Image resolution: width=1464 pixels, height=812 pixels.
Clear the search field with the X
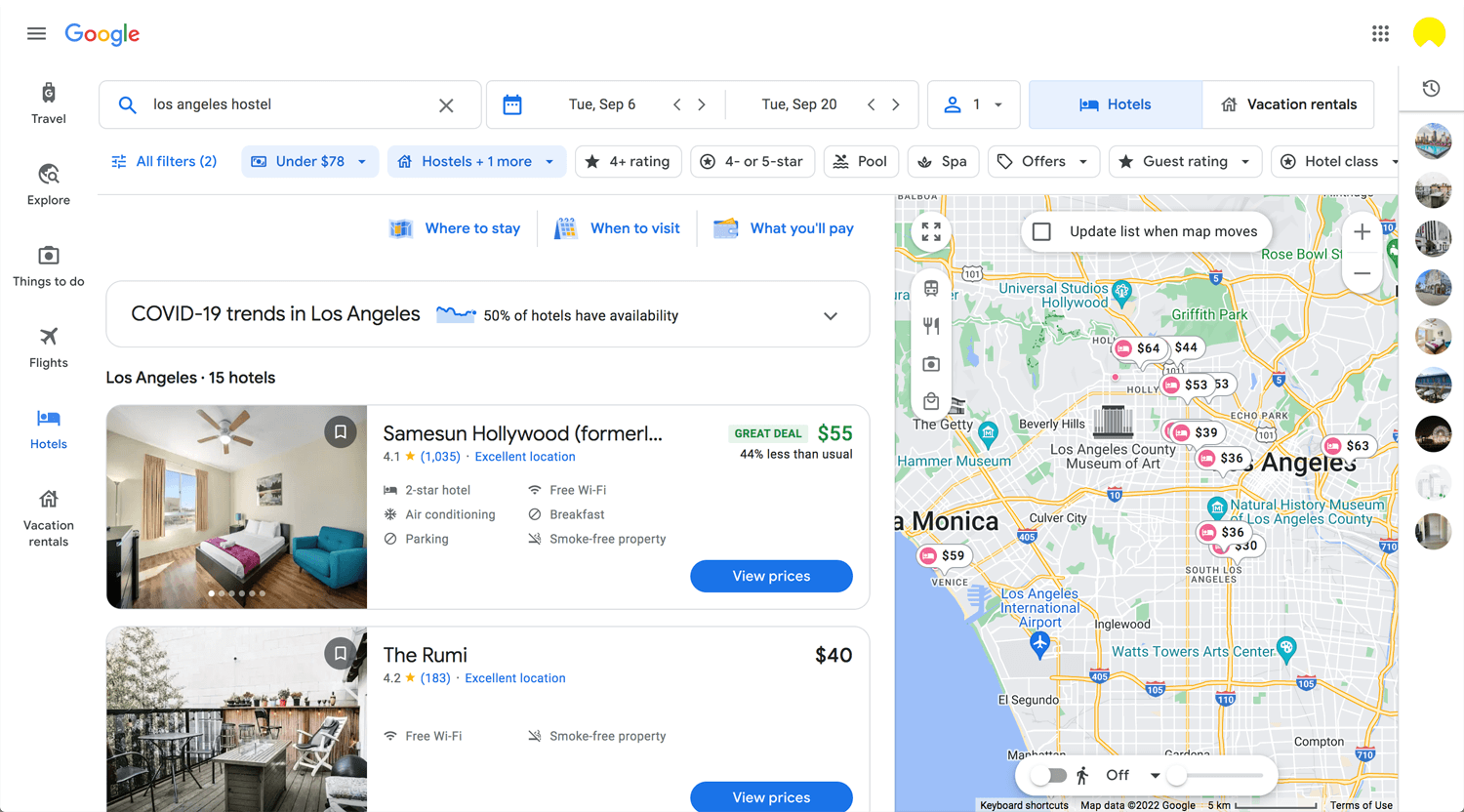[446, 105]
